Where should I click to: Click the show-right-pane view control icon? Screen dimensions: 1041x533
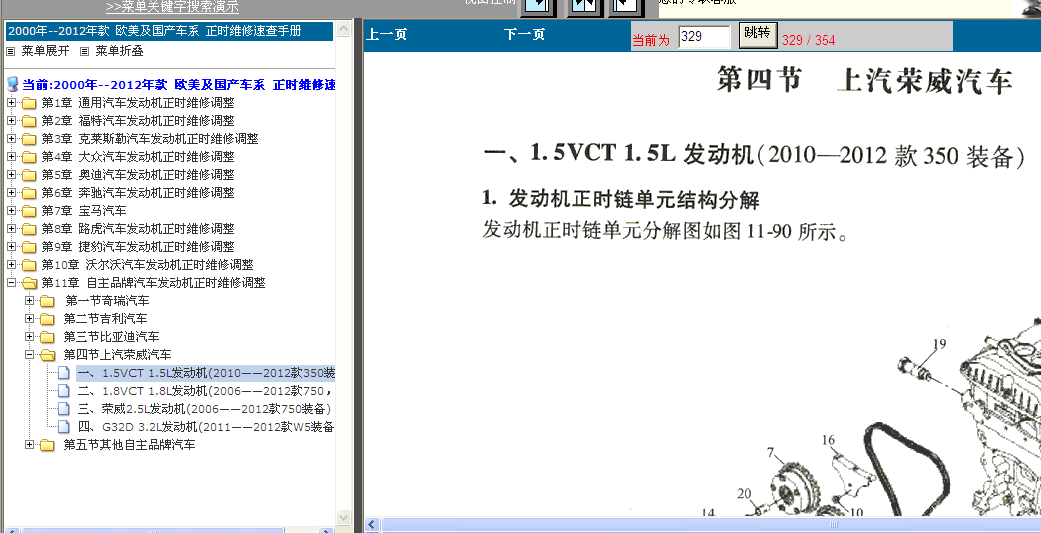tap(538, 7)
